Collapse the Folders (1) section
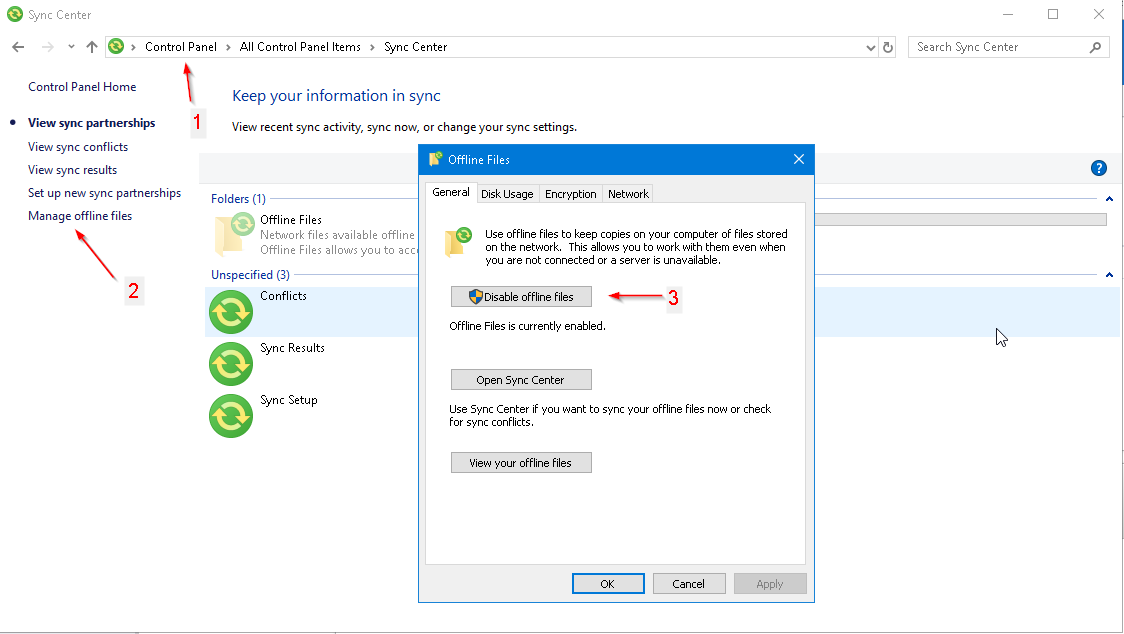The height and width of the screenshot is (634, 1124). coord(1108,198)
